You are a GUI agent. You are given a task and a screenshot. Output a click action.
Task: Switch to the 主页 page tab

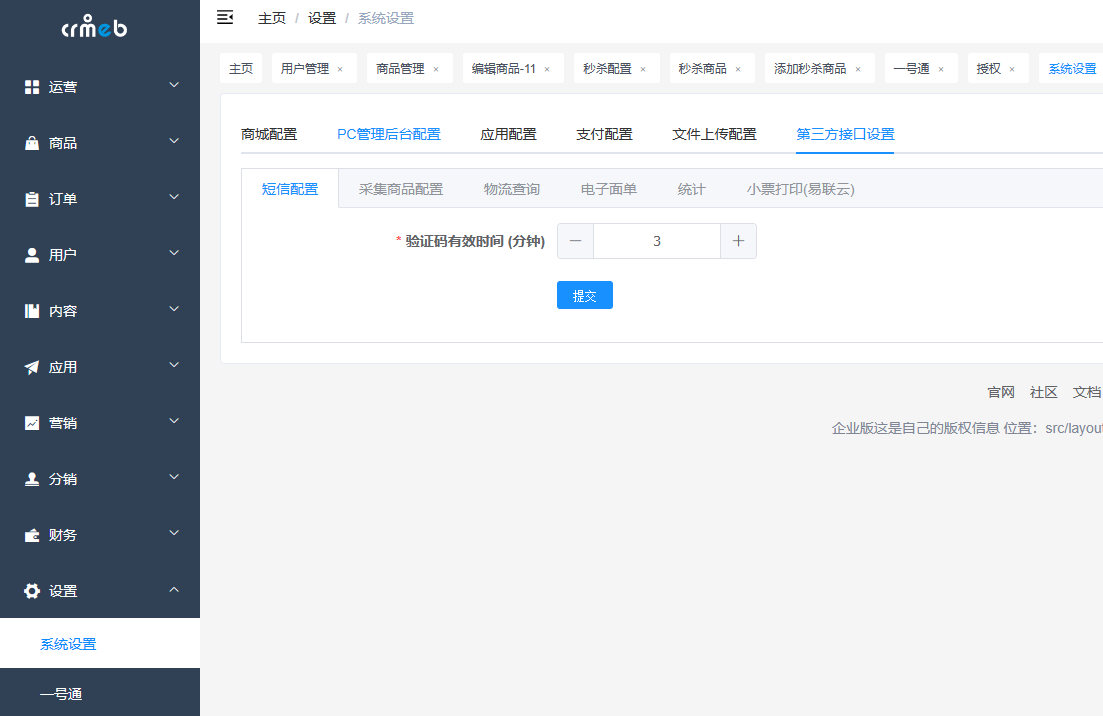(x=241, y=68)
